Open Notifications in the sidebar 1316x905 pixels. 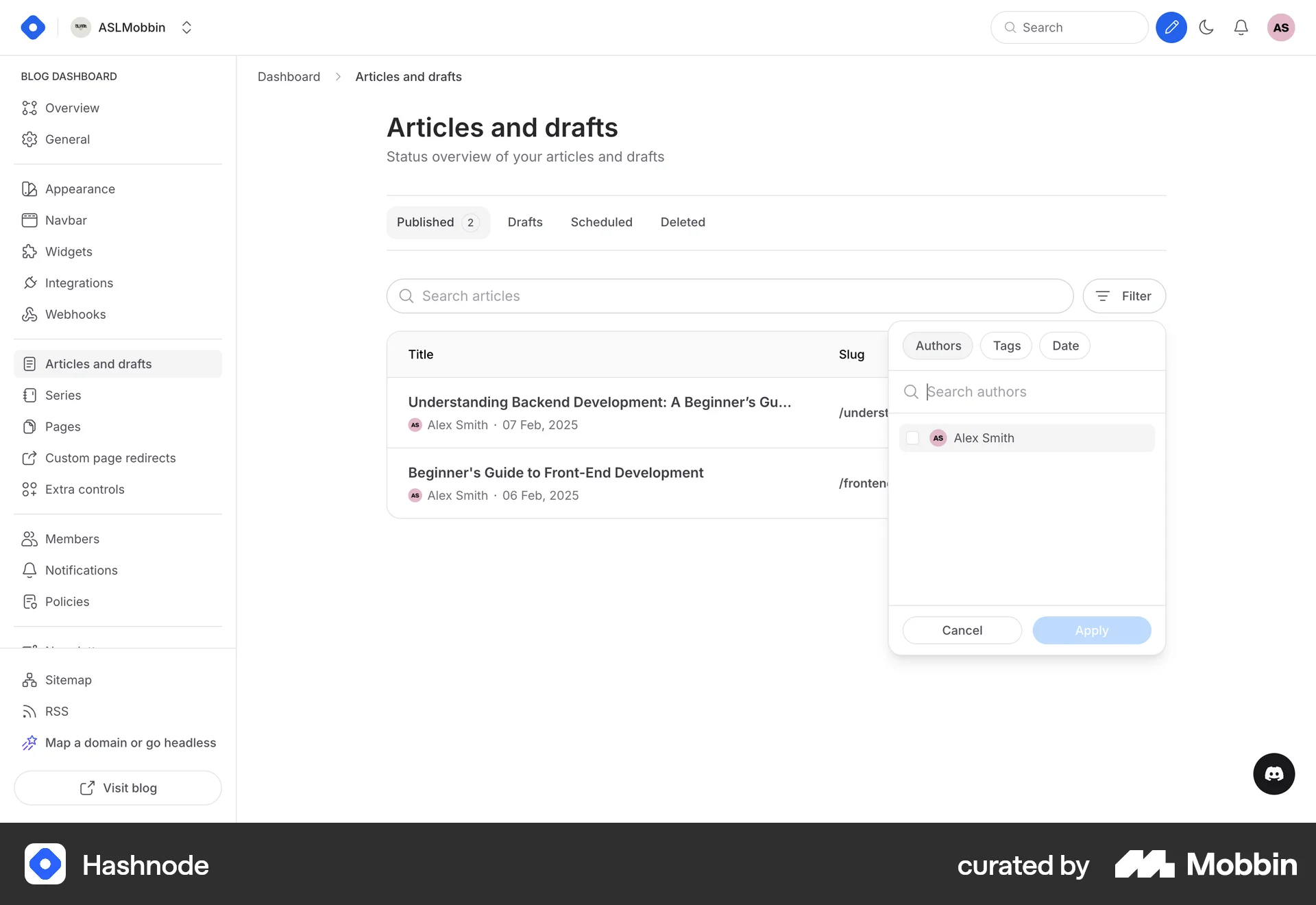tap(118, 570)
